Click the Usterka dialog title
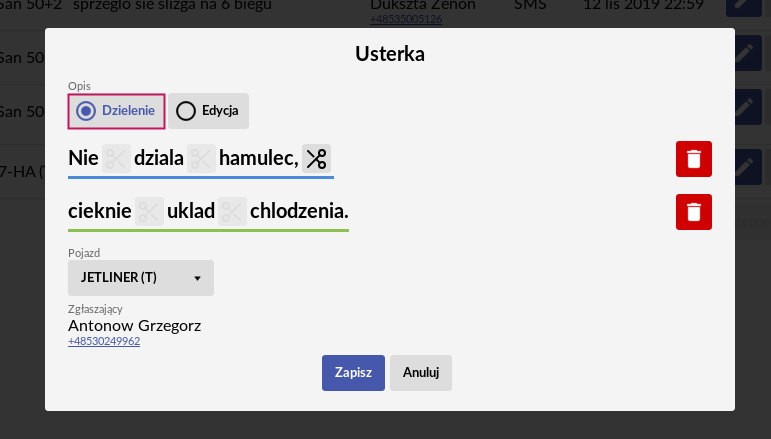 [x=390, y=54]
